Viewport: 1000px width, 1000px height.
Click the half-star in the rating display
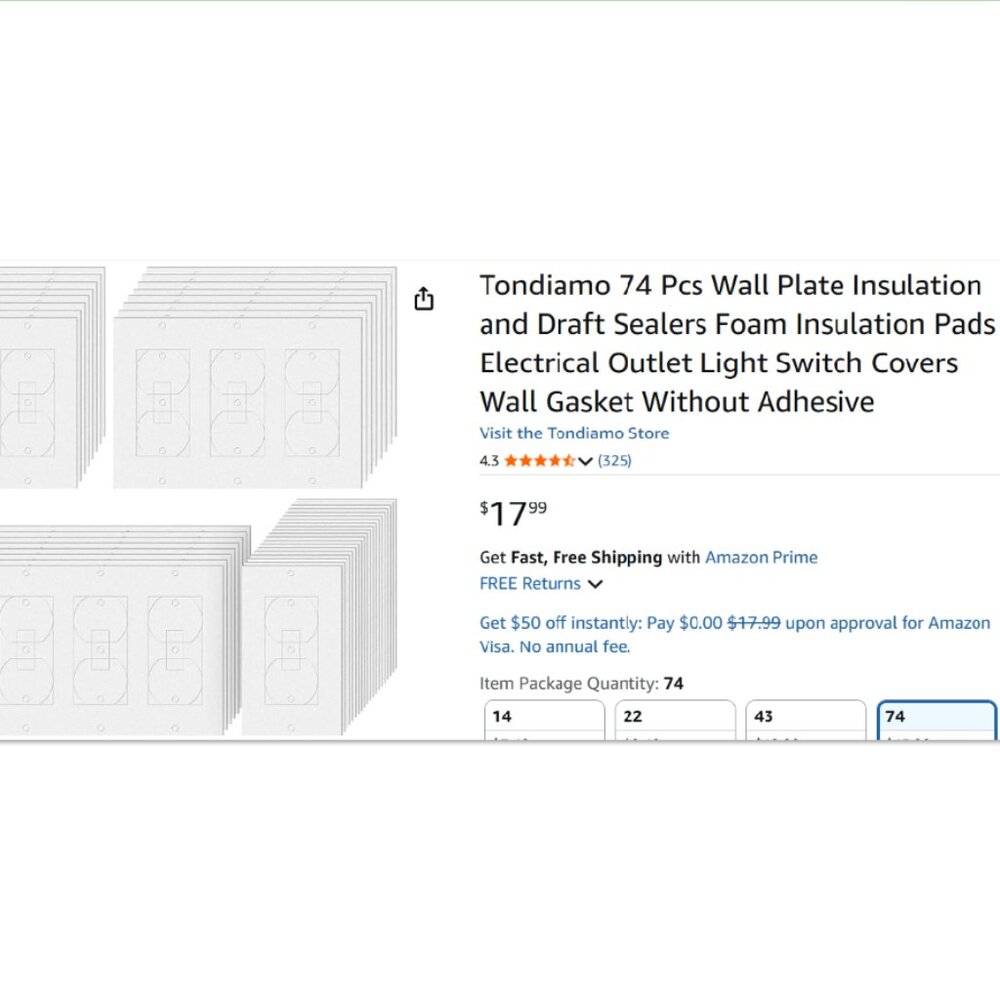(x=566, y=461)
